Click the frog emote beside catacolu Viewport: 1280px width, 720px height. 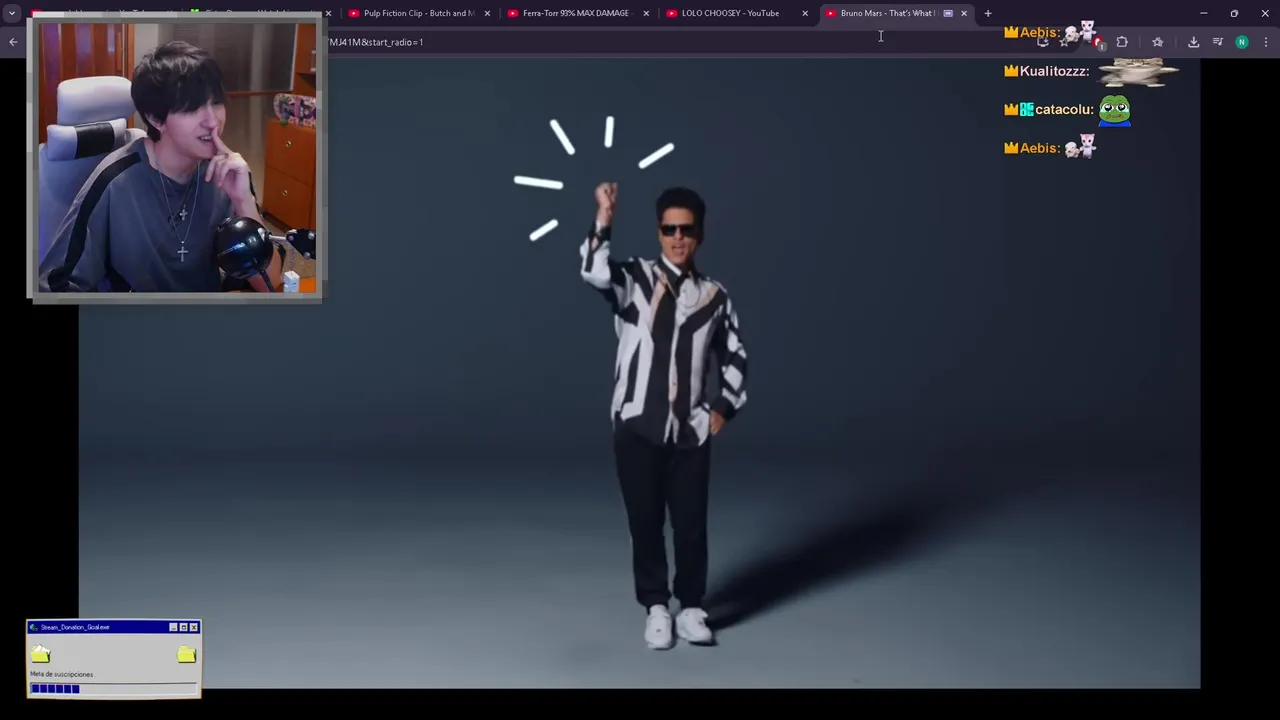pyautogui.click(x=1115, y=110)
